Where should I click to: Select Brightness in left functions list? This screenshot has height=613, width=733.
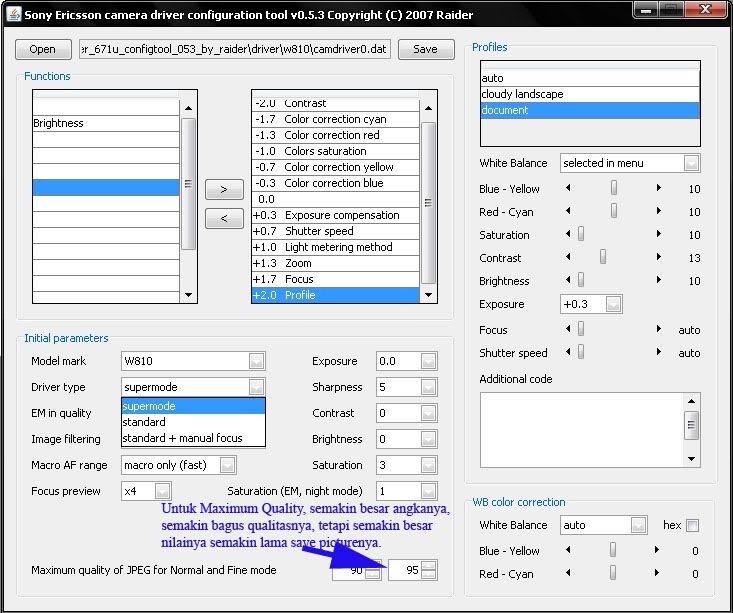pyautogui.click(x=106, y=123)
